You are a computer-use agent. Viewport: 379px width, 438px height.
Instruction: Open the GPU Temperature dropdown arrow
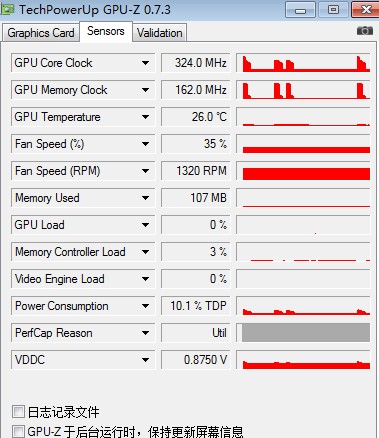[x=145, y=117]
